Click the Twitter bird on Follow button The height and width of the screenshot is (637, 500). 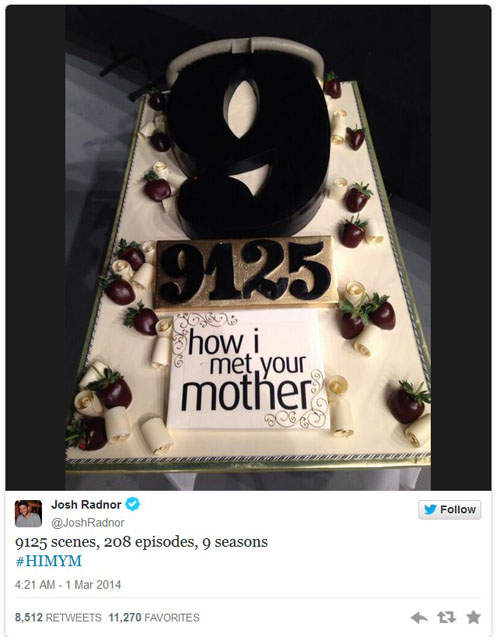point(430,509)
